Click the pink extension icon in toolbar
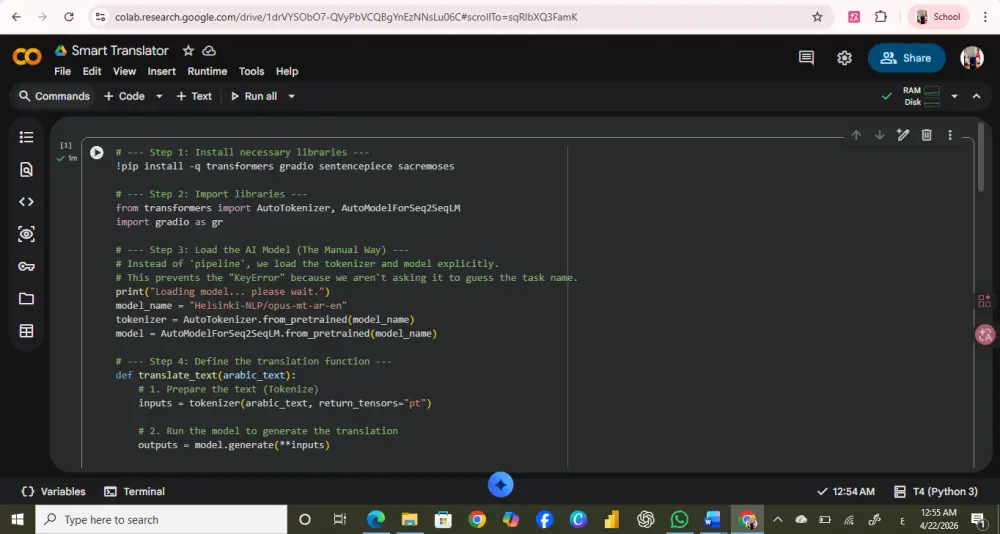Screen dimensions: 1000x534 854,17
